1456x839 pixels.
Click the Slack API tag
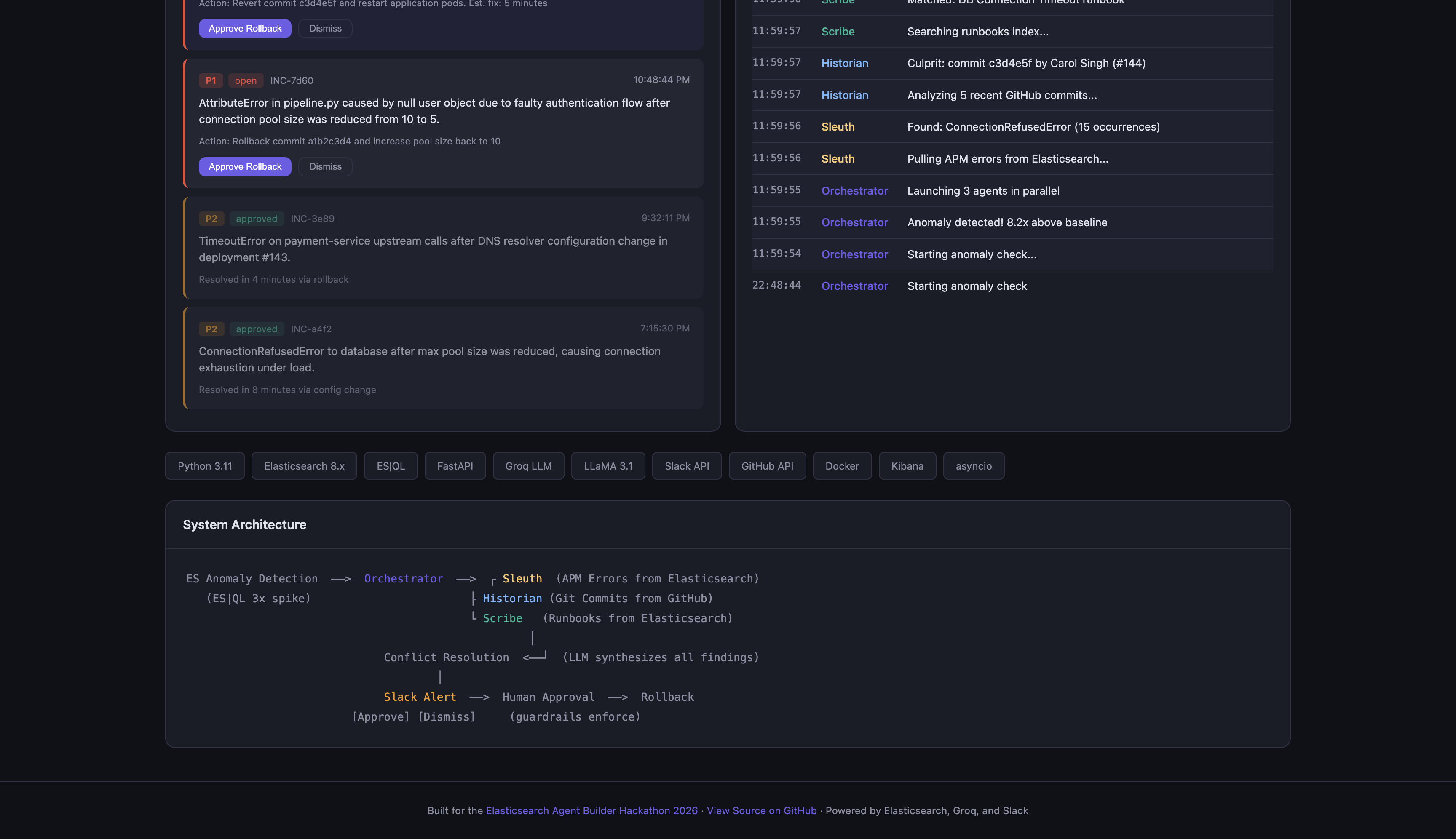point(686,465)
